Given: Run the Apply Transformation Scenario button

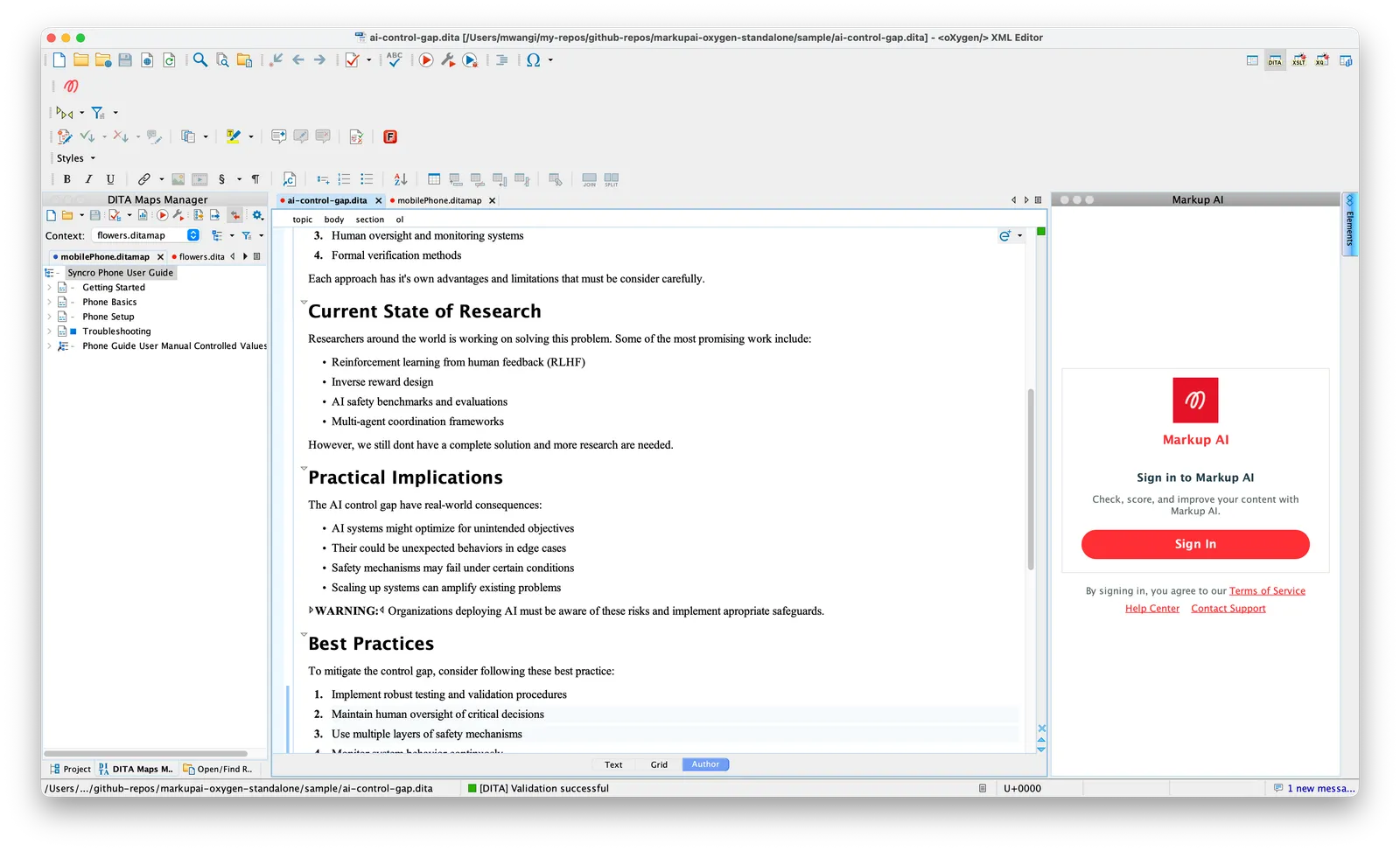Looking at the screenshot, I should [426, 59].
